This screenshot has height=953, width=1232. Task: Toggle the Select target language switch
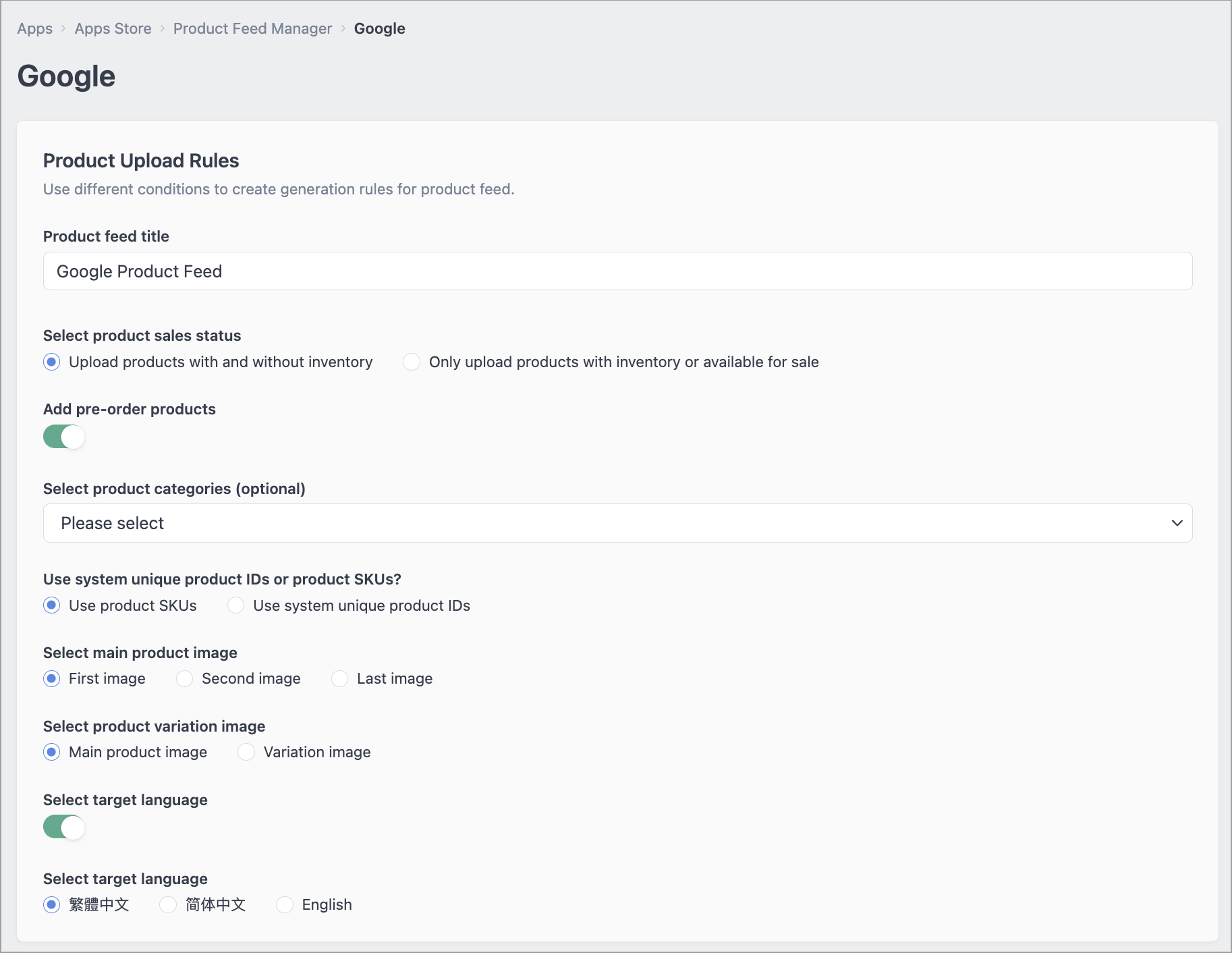[x=64, y=827]
